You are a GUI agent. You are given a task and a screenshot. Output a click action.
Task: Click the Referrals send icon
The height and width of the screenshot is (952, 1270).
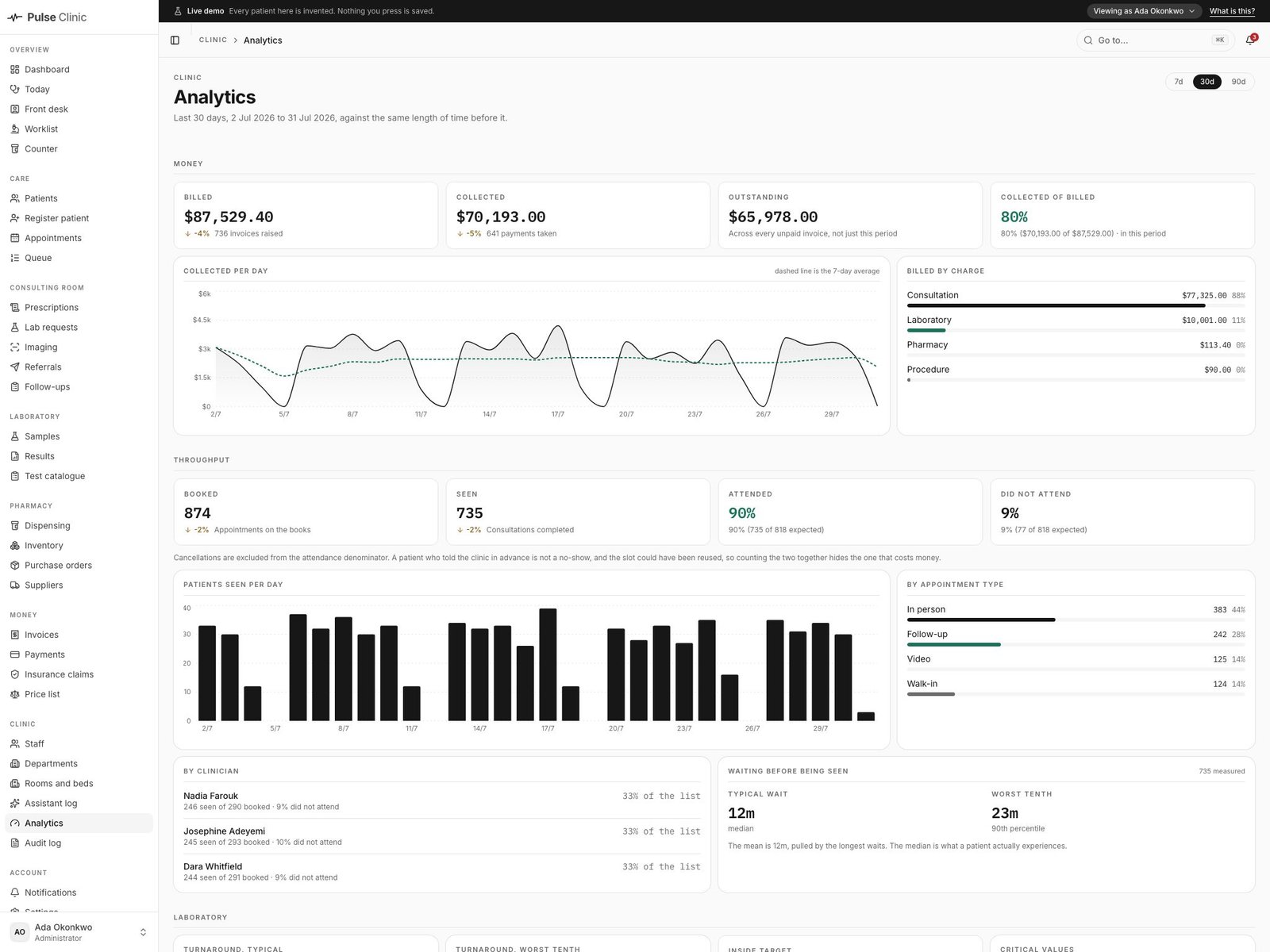[15, 367]
